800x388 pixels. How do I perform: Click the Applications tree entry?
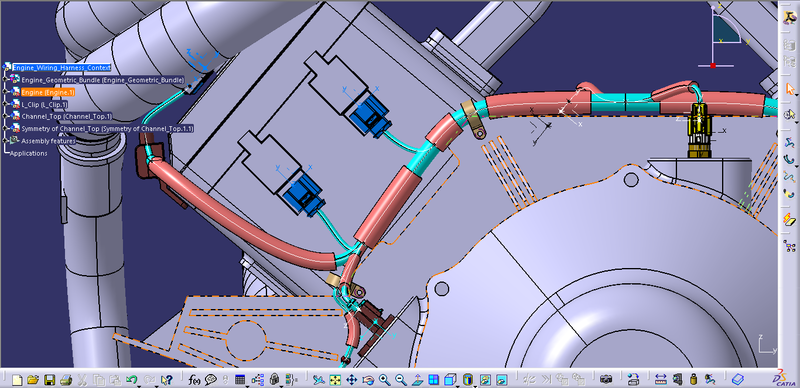29,153
